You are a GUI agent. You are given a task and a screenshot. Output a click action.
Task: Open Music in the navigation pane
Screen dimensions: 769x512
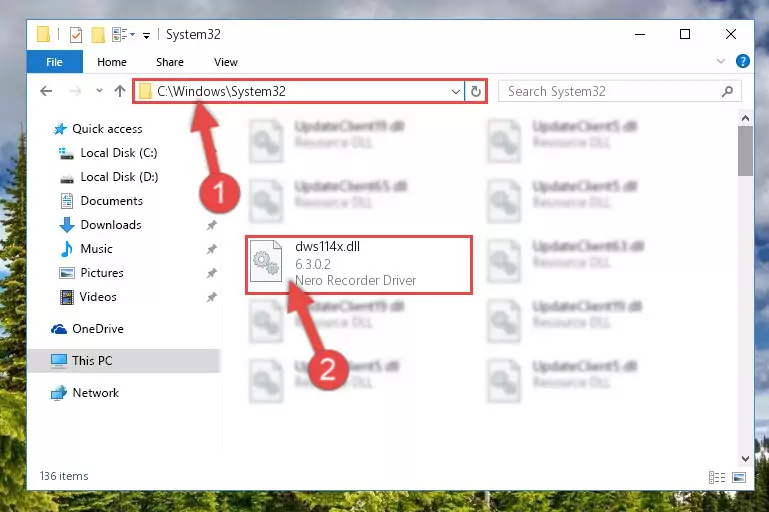pos(96,249)
